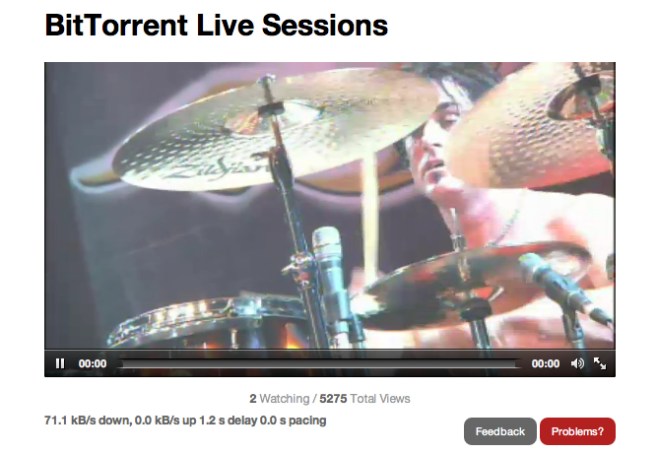Click the 1.2 s delay readout
This screenshot has height=454, width=658.
[x=227, y=420]
